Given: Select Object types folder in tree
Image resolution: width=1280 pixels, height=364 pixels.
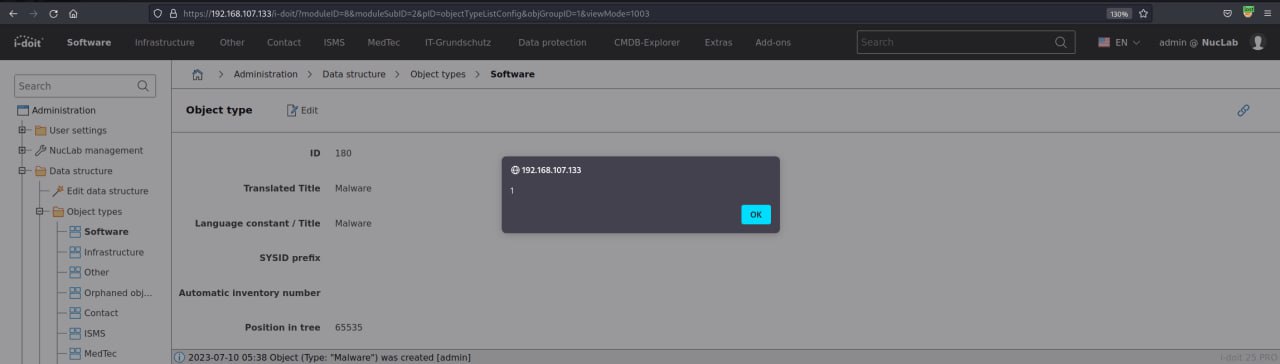Looking at the screenshot, I should pos(94,211).
